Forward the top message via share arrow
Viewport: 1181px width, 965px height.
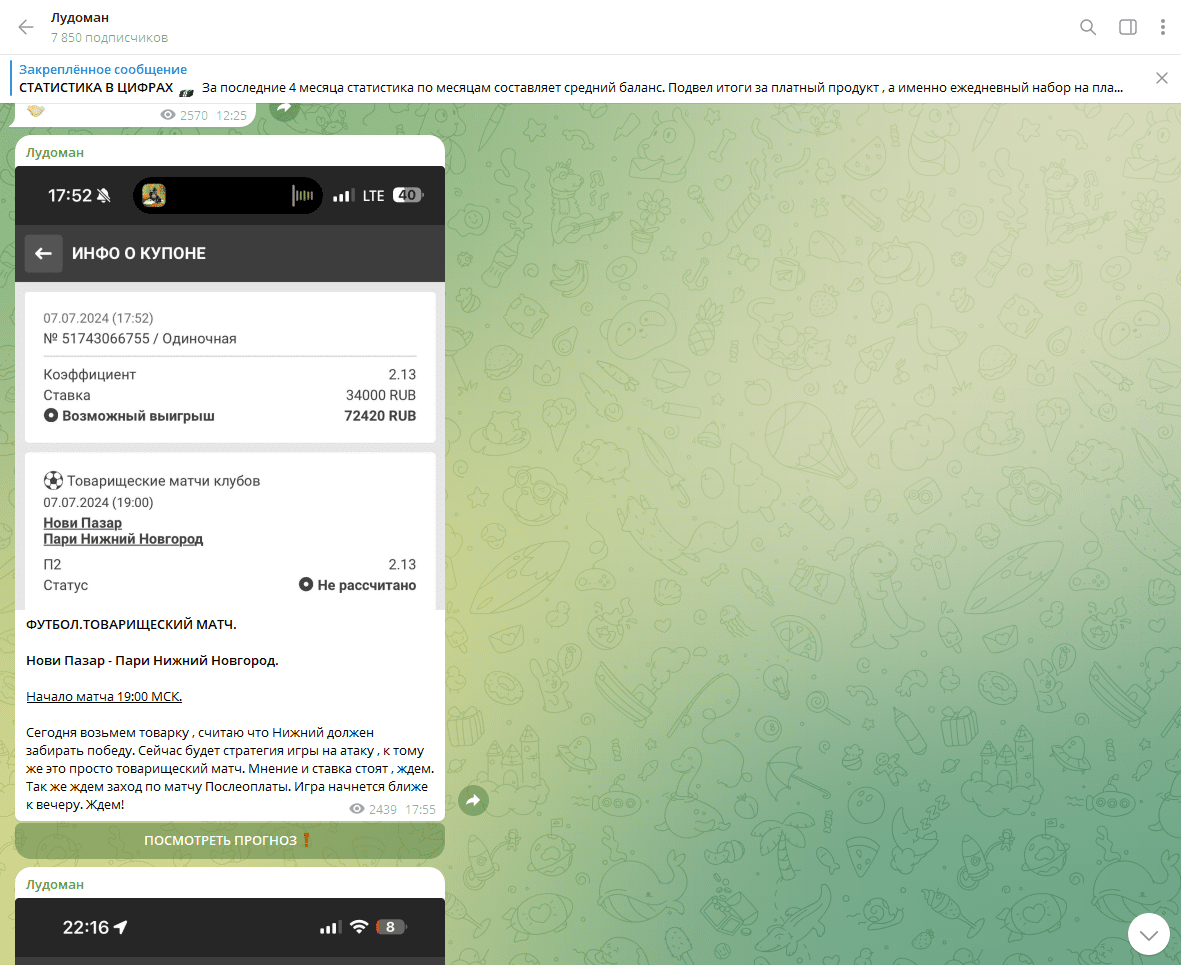tap(284, 107)
